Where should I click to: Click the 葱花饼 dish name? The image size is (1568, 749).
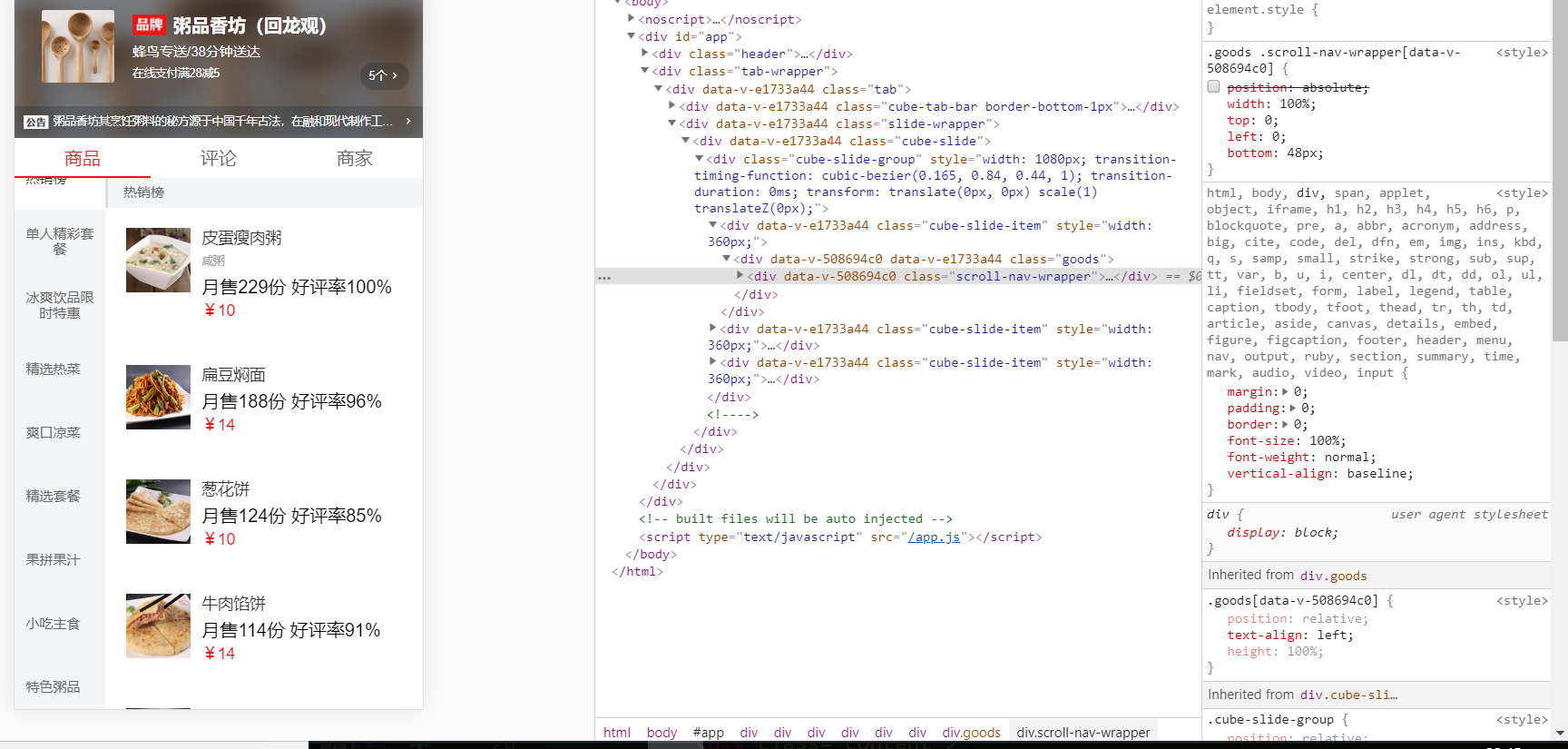[225, 489]
